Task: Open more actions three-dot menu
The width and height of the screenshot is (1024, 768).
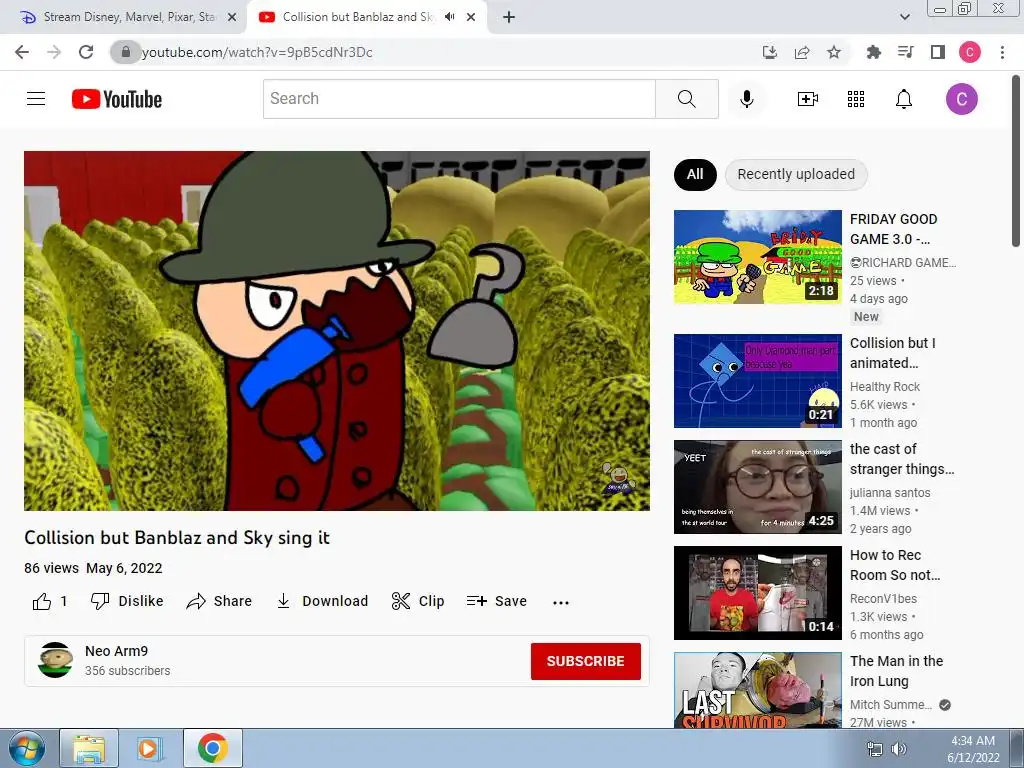Action: point(561,602)
